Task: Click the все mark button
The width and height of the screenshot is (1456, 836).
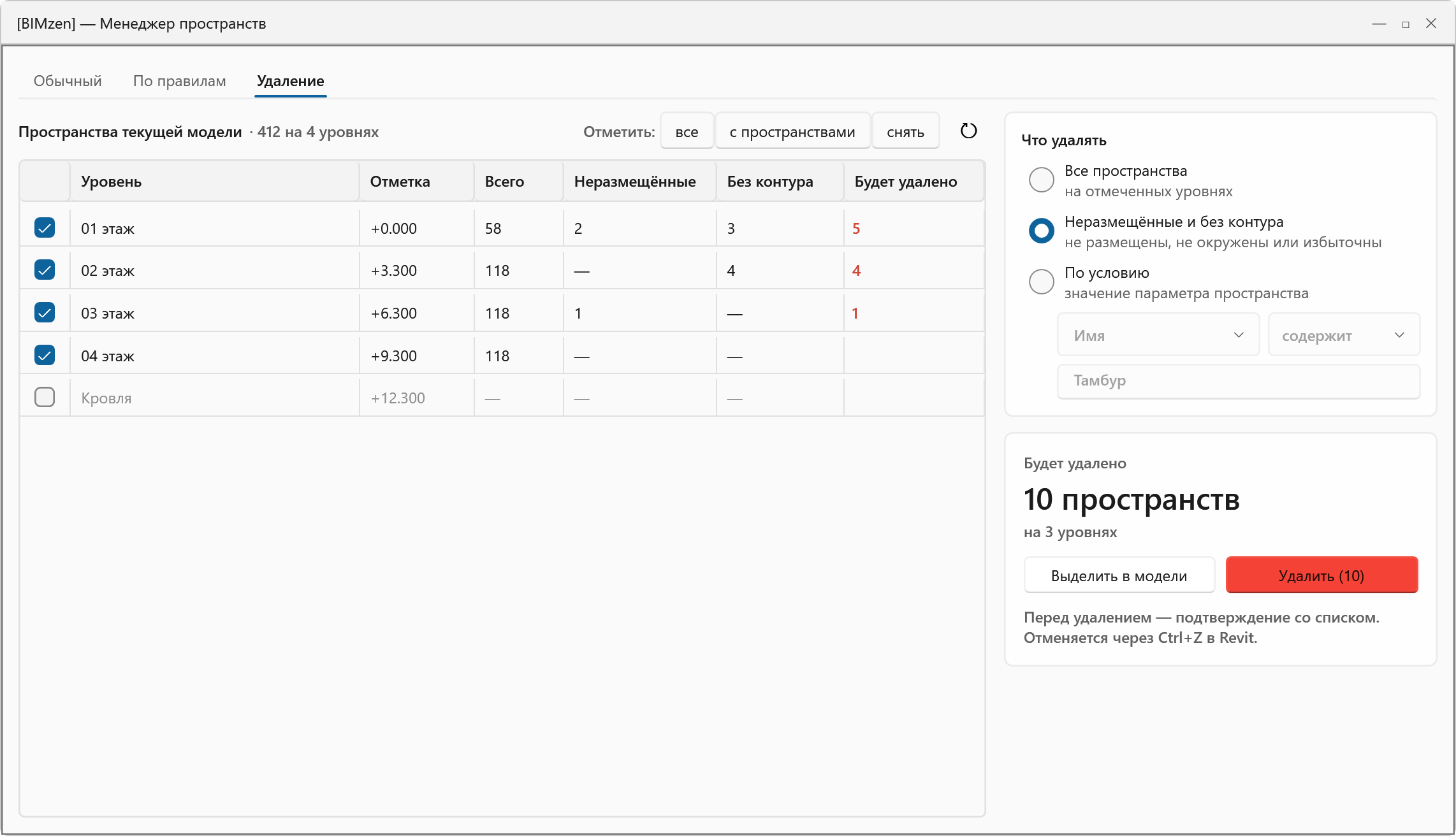Action: [x=687, y=132]
